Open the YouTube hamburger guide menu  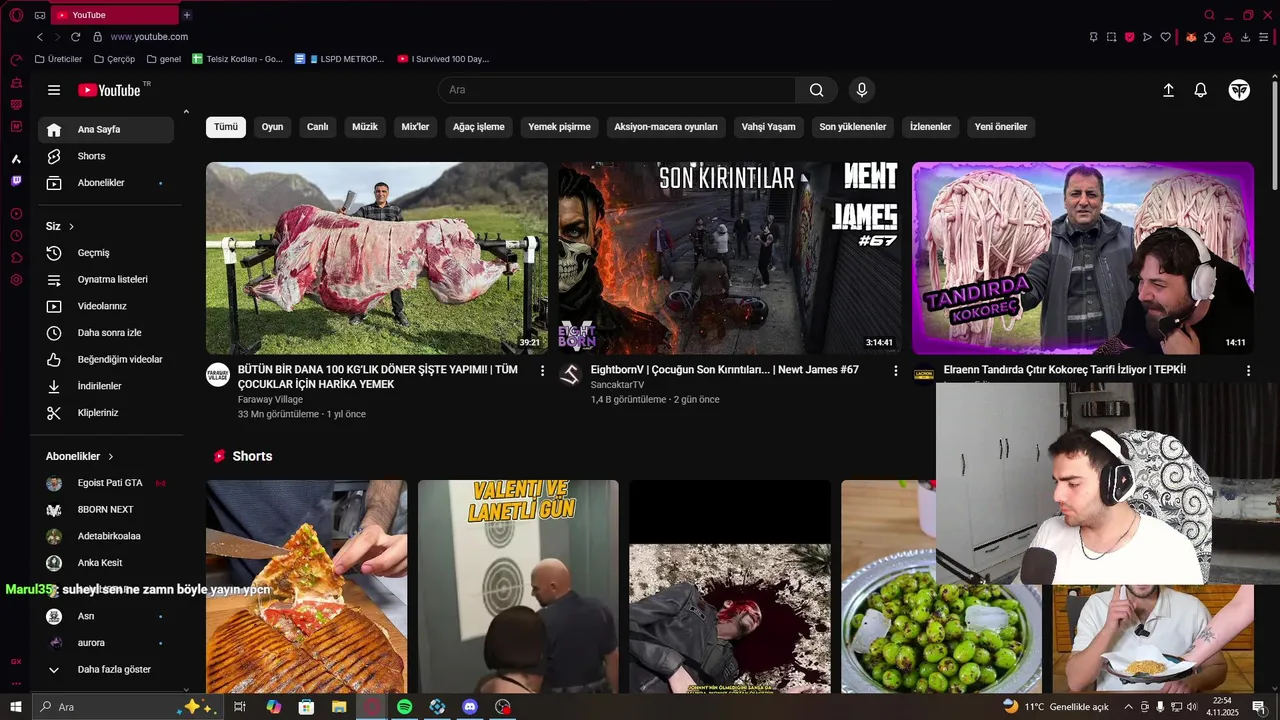click(x=54, y=90)
